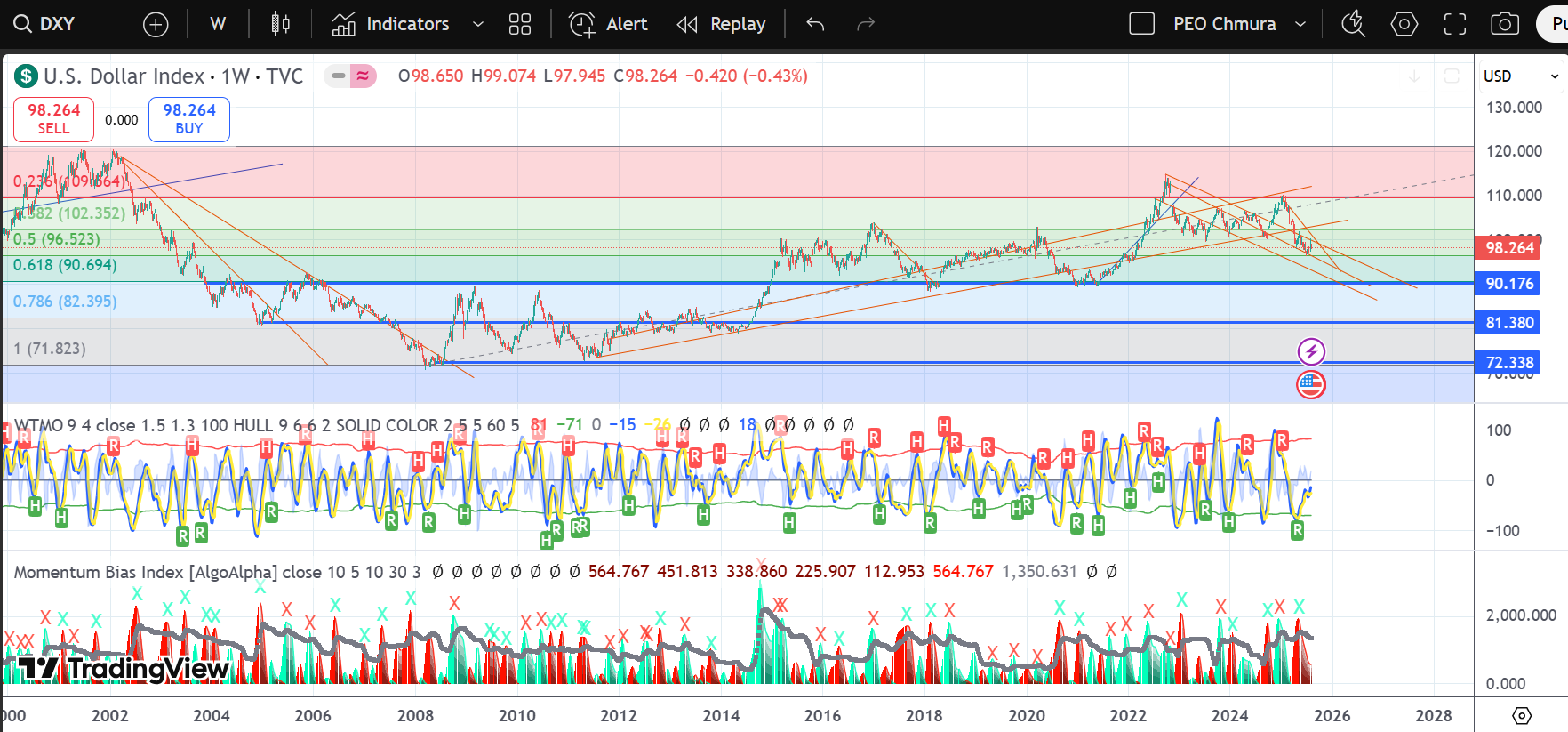The image size is (1568, 732).
Task: Enter fullscreen mode
Action: (1454, 24)
